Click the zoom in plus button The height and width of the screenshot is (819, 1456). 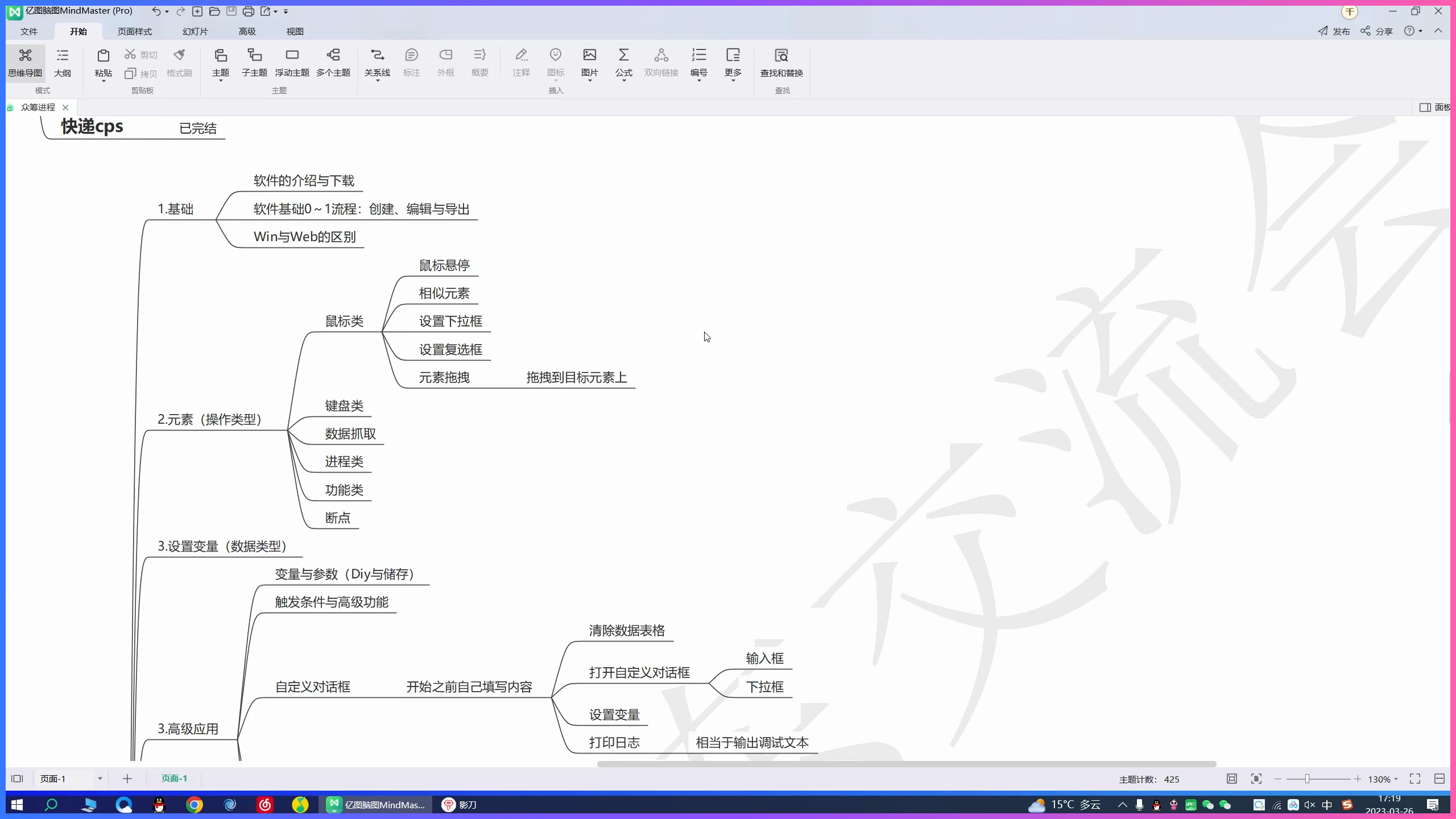[x=1358, y=779]
